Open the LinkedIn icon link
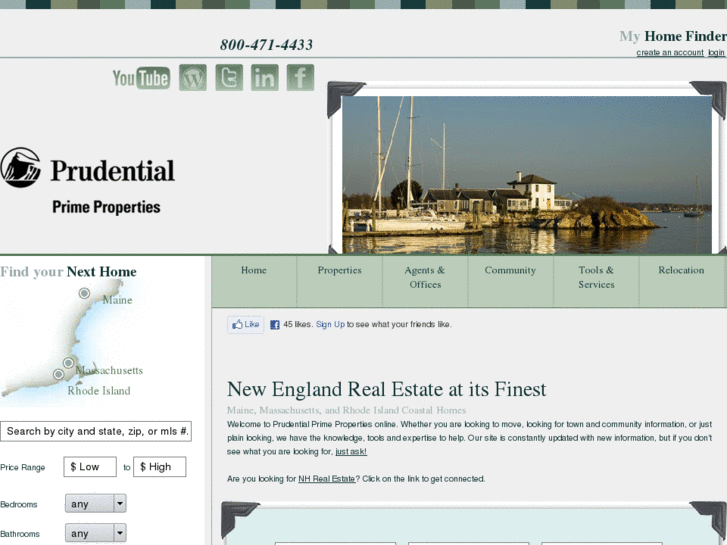 (265, 77)
